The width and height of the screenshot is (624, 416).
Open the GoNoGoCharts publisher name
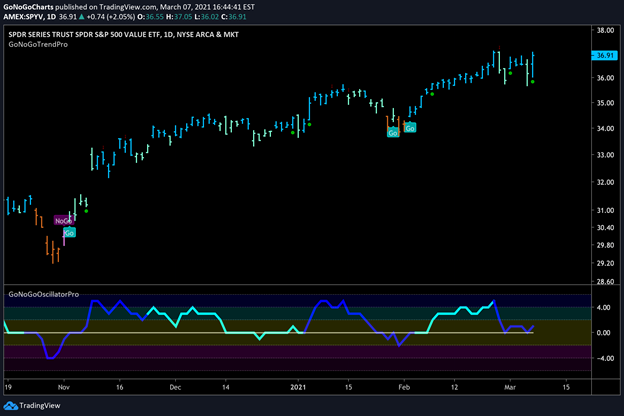coord(28,7)
